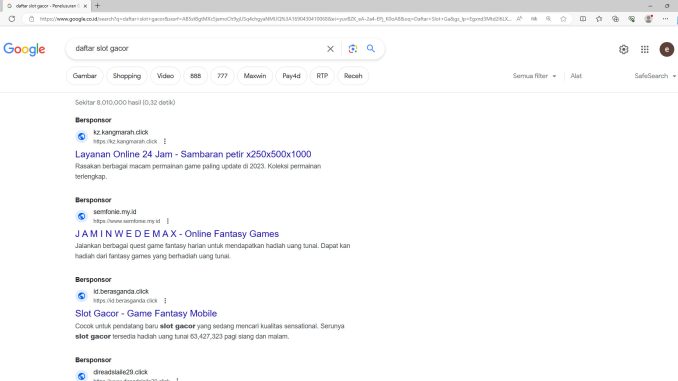Open Google quick settings gear
The width and height of the screenshot is (678, 381).
[x=624, y=49]
